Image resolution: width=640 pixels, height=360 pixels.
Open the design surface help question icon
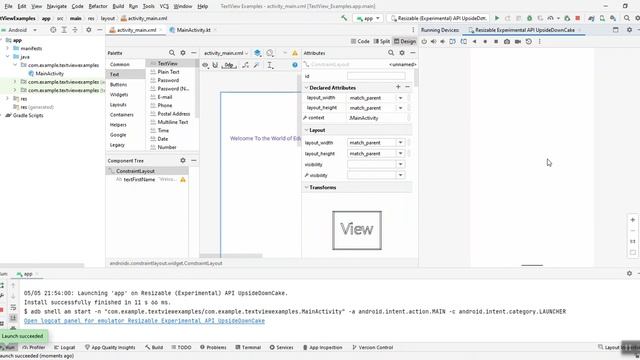pos(295,65)
